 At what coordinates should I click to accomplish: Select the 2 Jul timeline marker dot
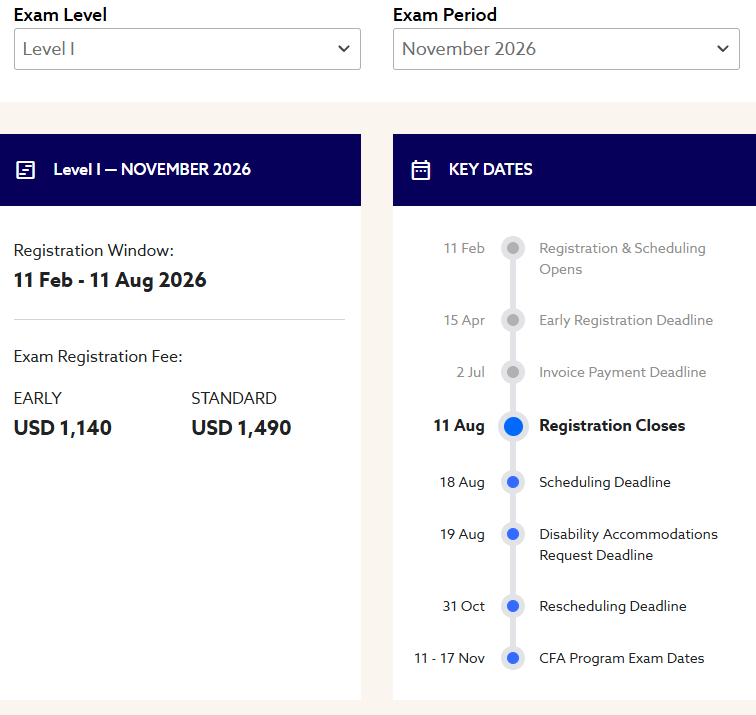click(513, 372)
